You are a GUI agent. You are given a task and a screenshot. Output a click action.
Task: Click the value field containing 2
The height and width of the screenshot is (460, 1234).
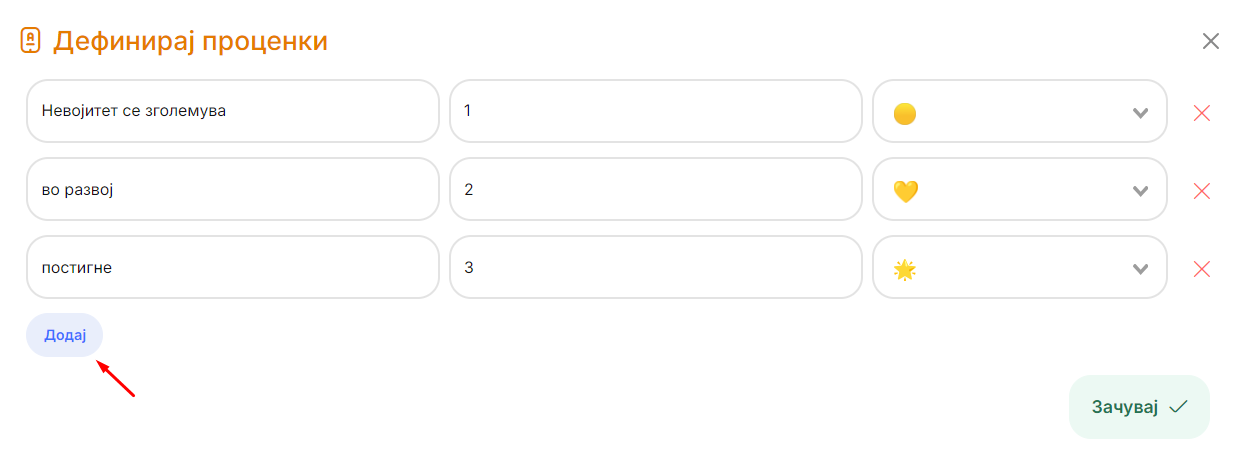655,189
